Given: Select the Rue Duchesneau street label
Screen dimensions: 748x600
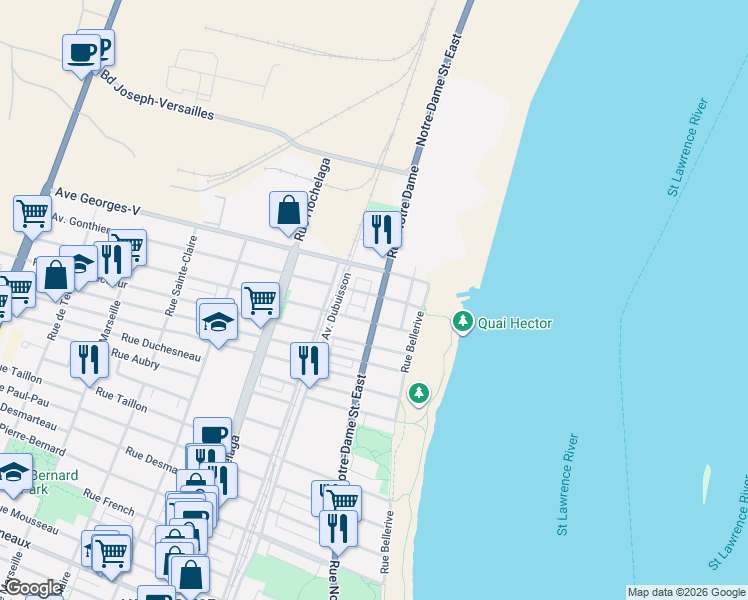Looking at the screenshot, I should click(x=161, y=347).
